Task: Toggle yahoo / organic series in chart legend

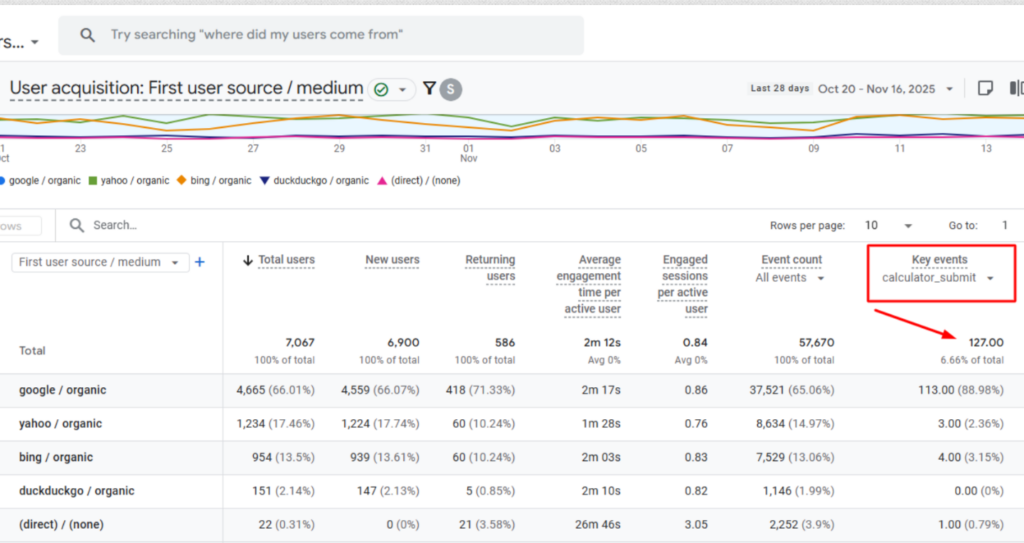Action: coord(129,181)
